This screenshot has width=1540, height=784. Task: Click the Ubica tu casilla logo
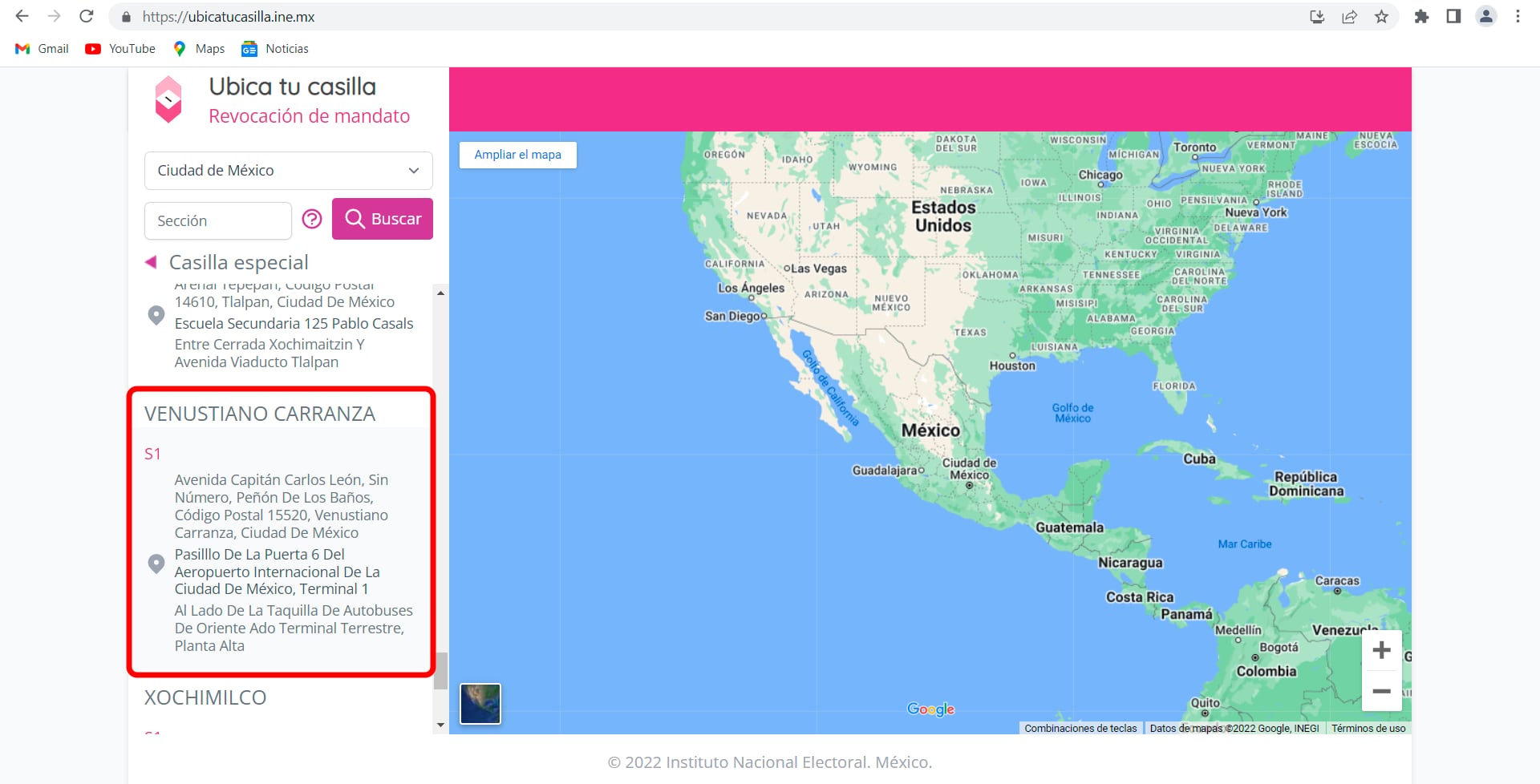168,99
